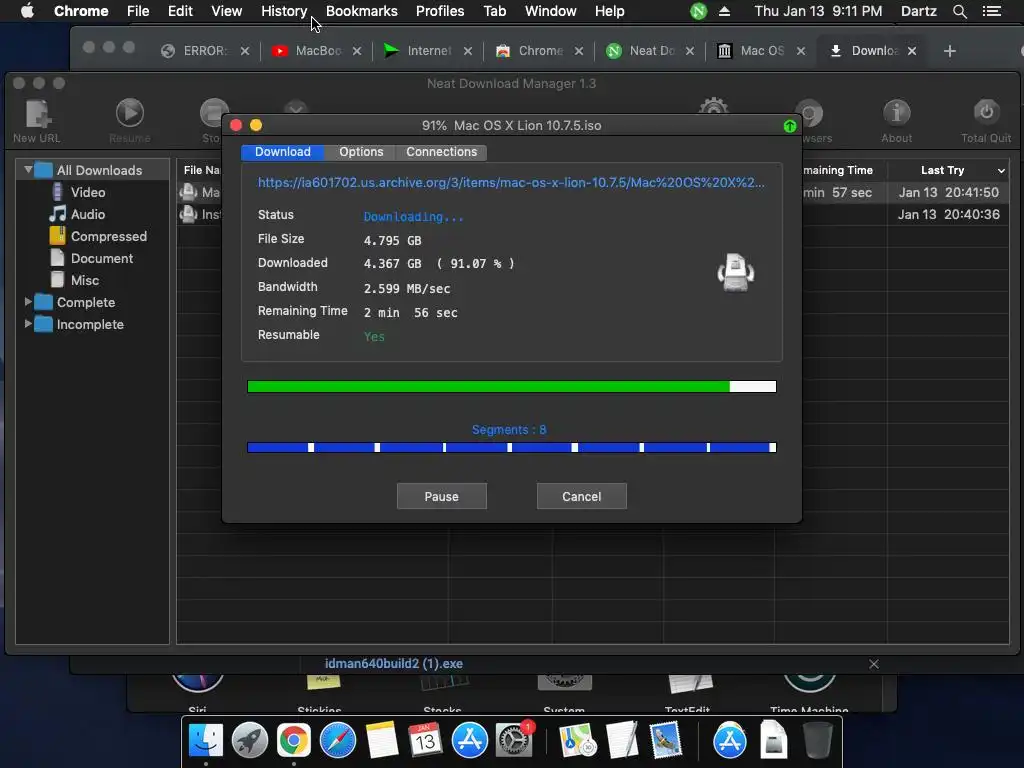Click the Cancel button
Viewport: 1024px width, 768px height.
pos(581,496)
